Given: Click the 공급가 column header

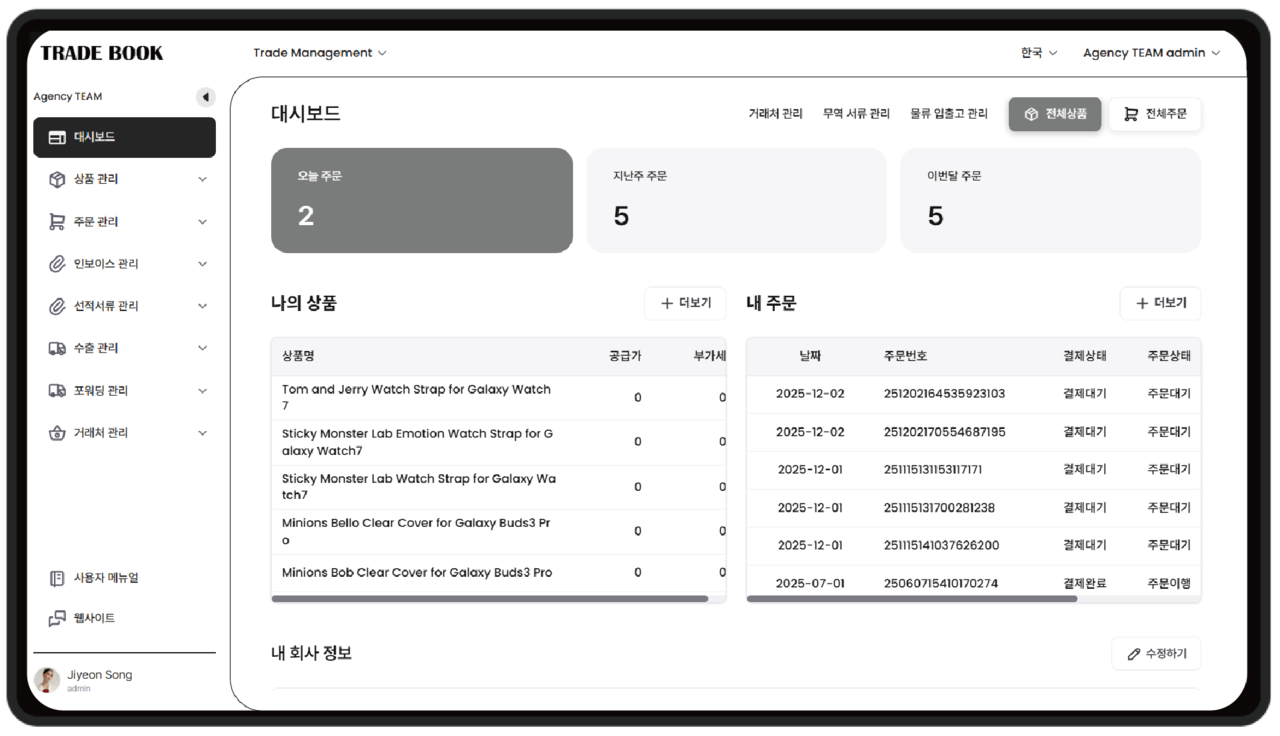Looking at the screenshot, I should (625, 356).
